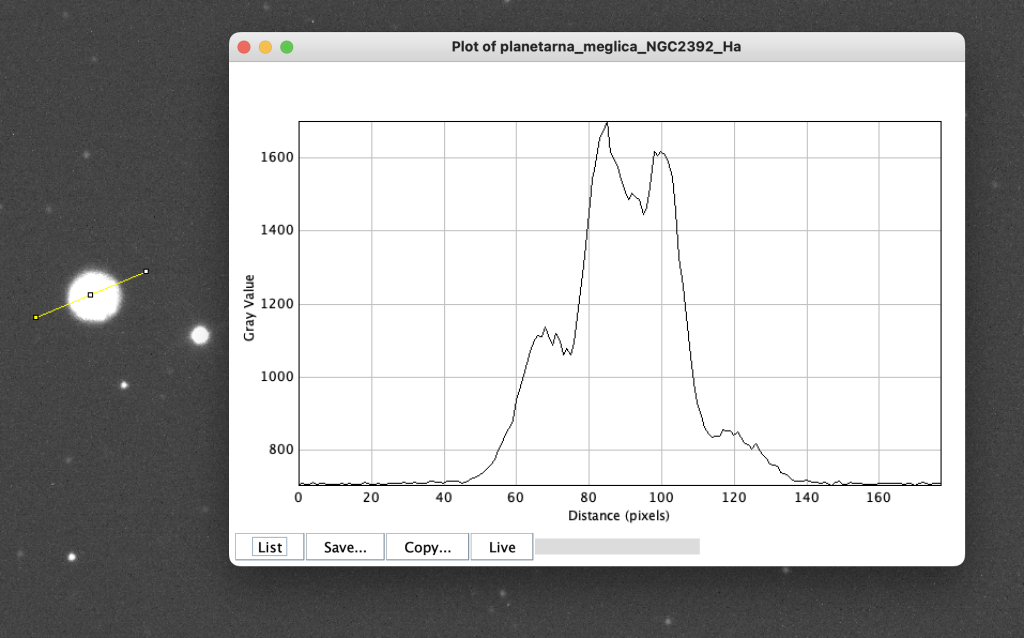Click the left shoulder bump of the curve

point(545,330)
